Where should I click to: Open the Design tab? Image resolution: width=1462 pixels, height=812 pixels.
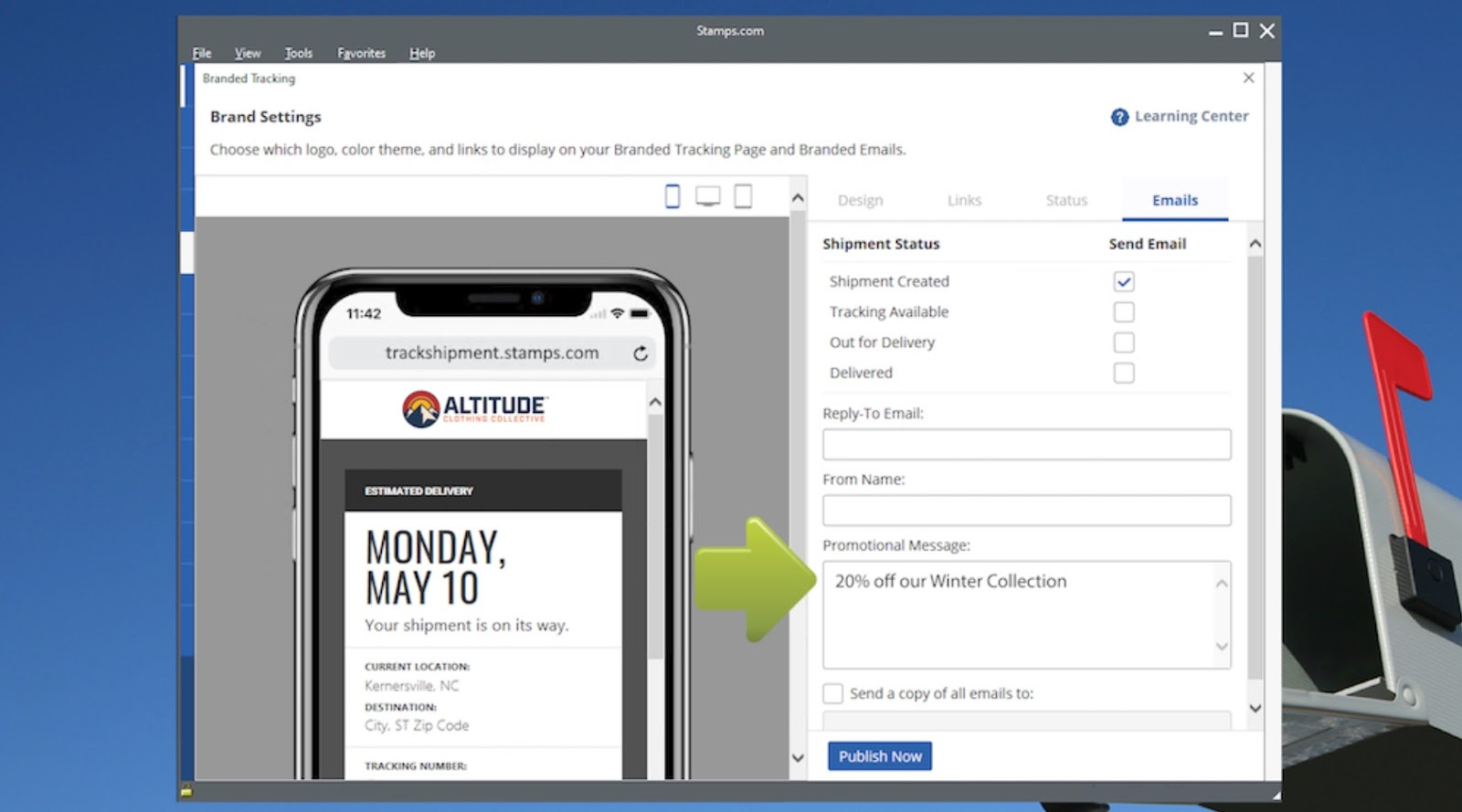click(860, 200)
